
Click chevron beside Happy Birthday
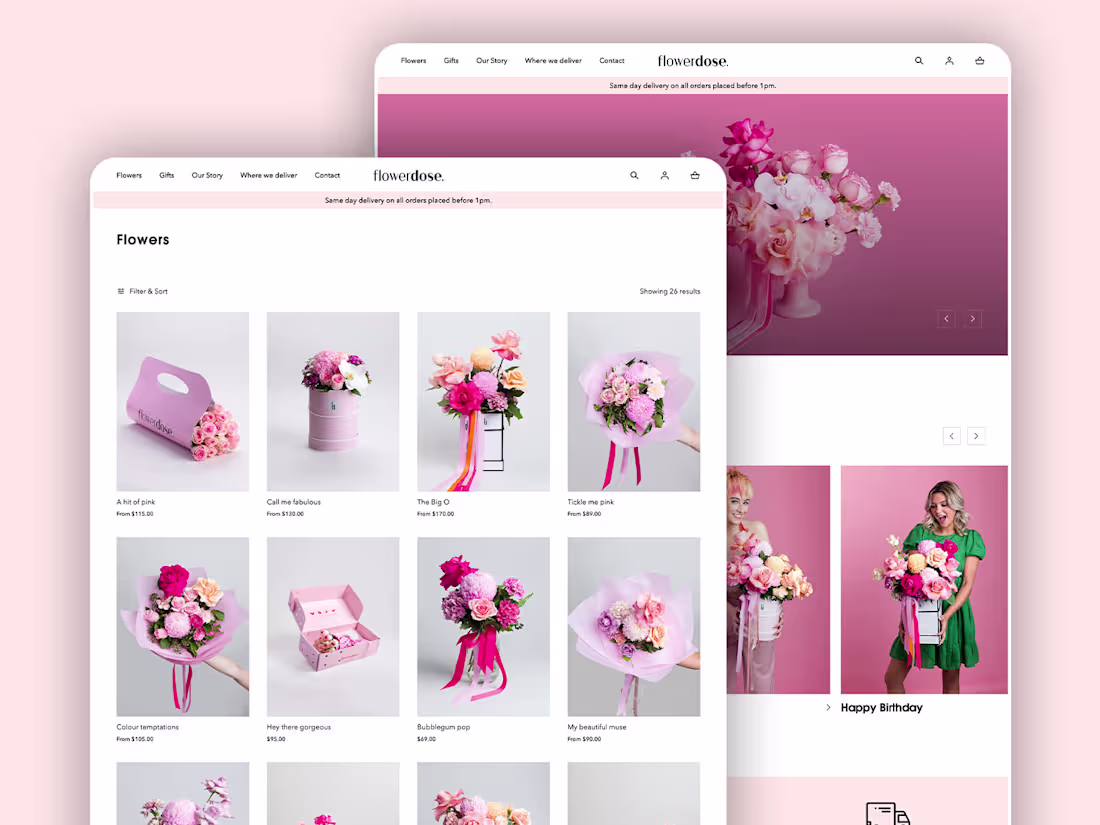[x=829, y=707]
